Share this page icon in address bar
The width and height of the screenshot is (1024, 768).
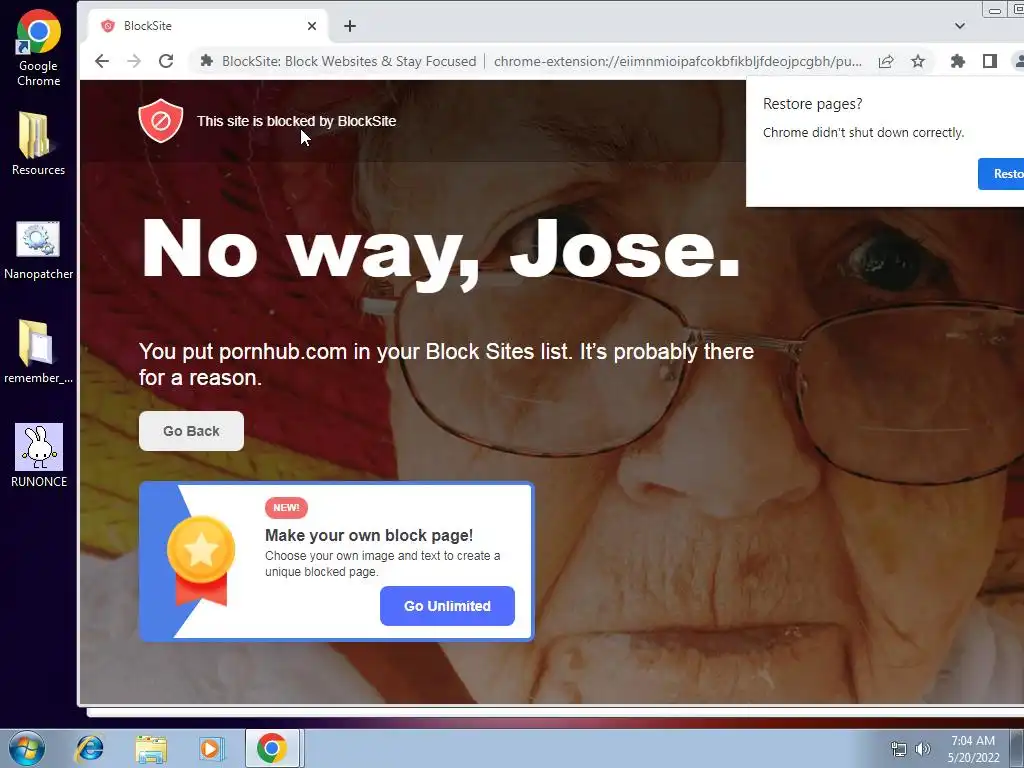tap(886, 61)
